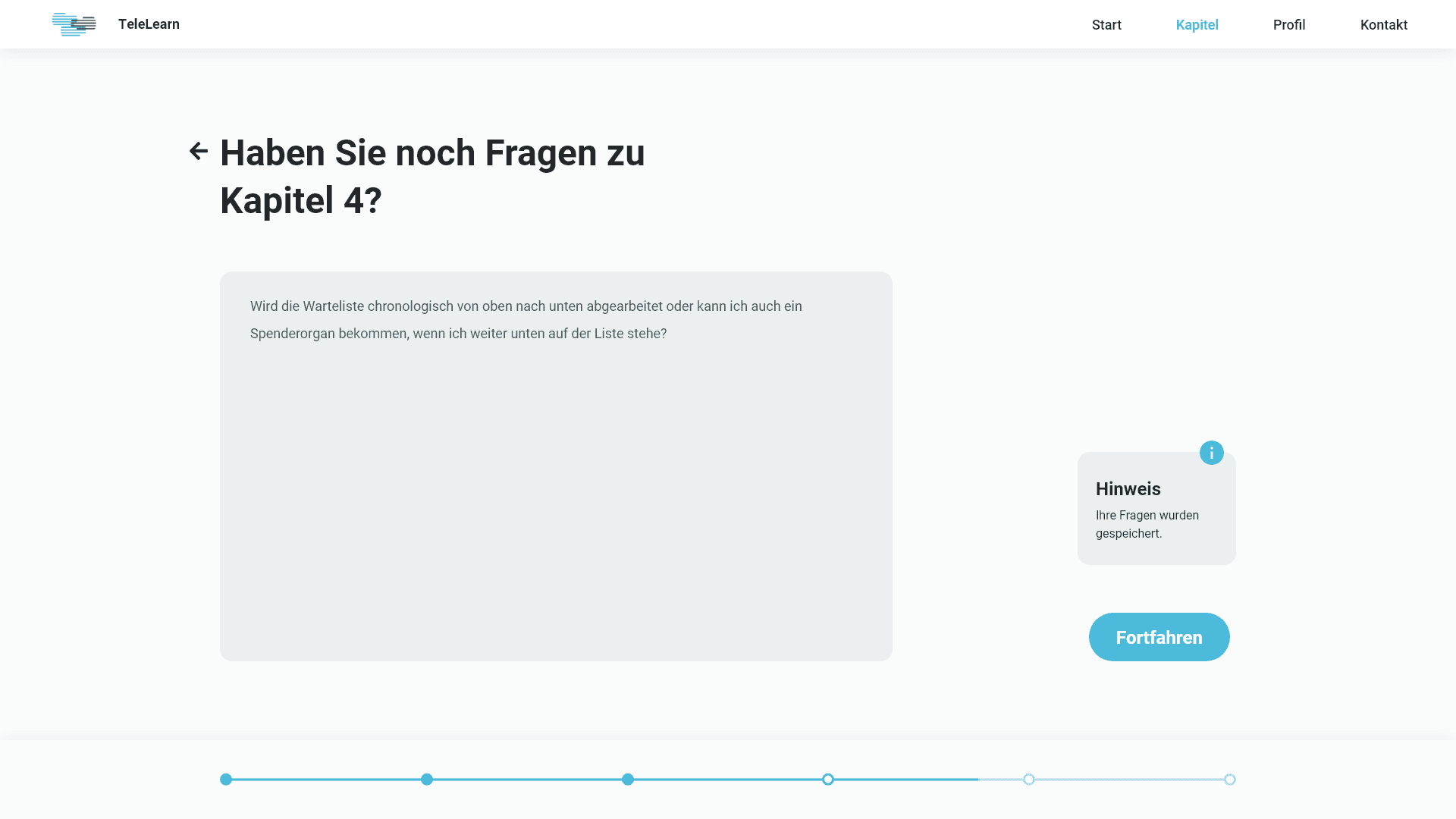Jump to the last progress step circle
This screenshot has height=819, width=1456.
(1230, 780)
